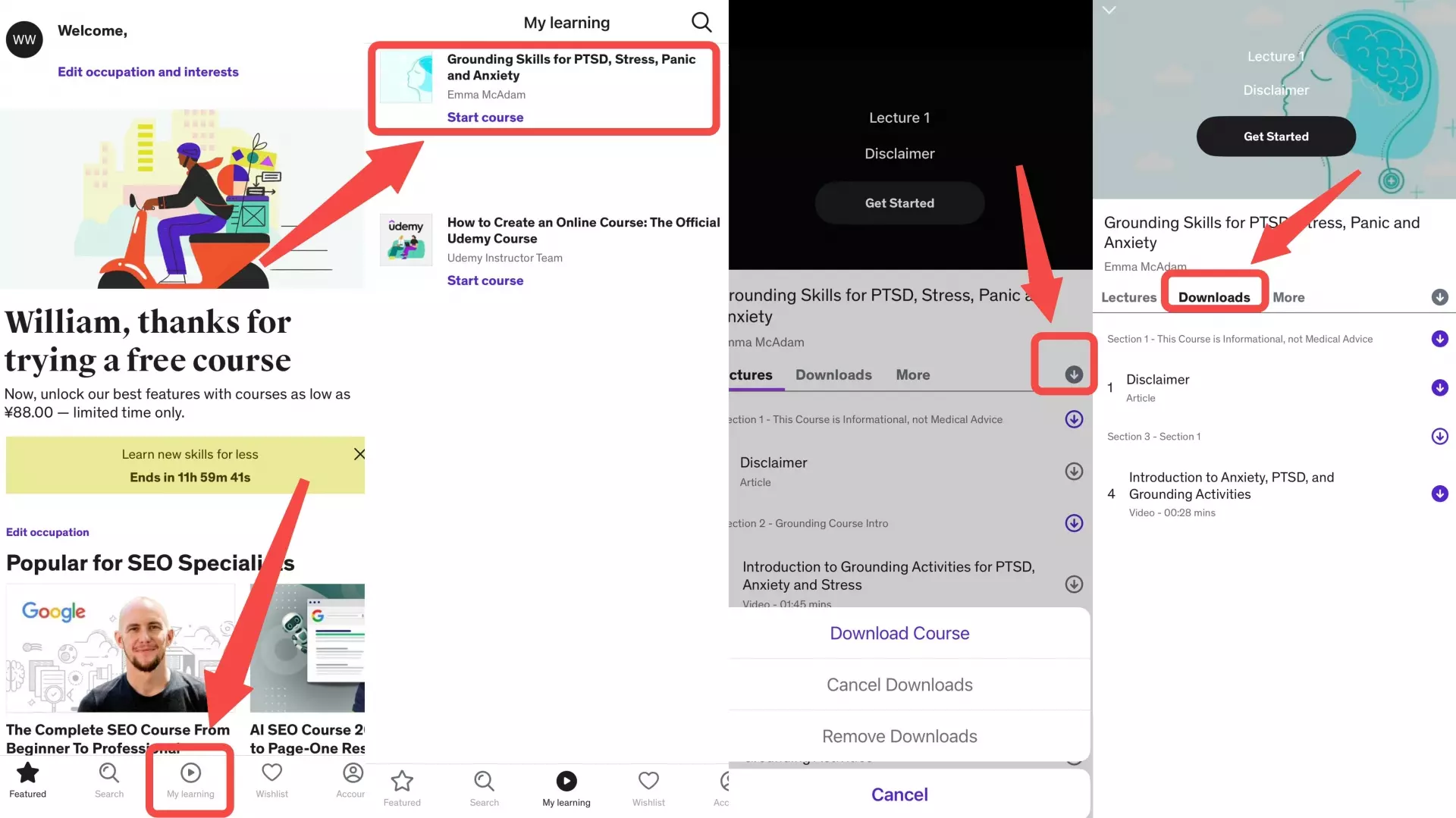This screenshot has width=1456, height=818.
Task: Tap the Wishlist heart in the first screen's bar
Action: click(x=271, y=780)
